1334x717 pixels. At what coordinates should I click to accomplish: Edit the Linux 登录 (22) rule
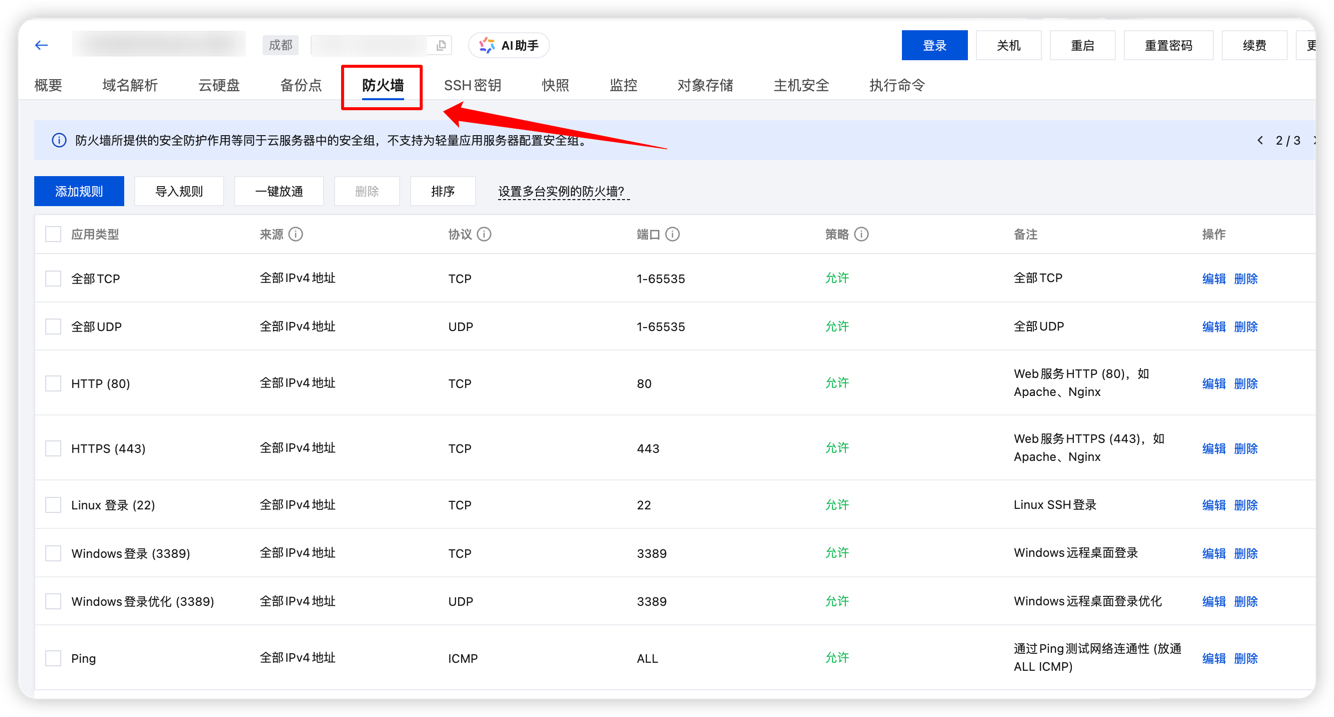1213,504
